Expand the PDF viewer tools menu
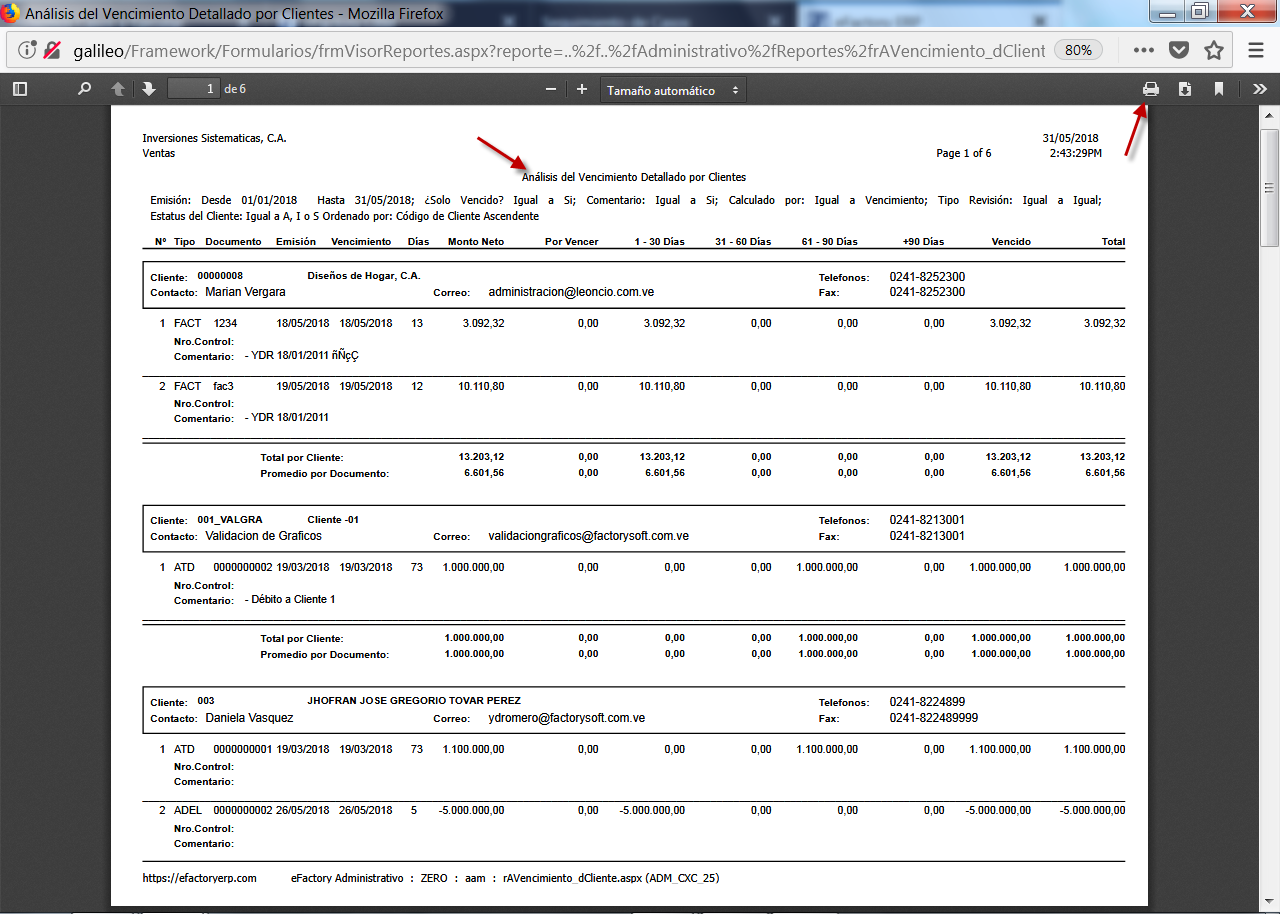This screenshot has width=1280, height=914. [1260, 89]
